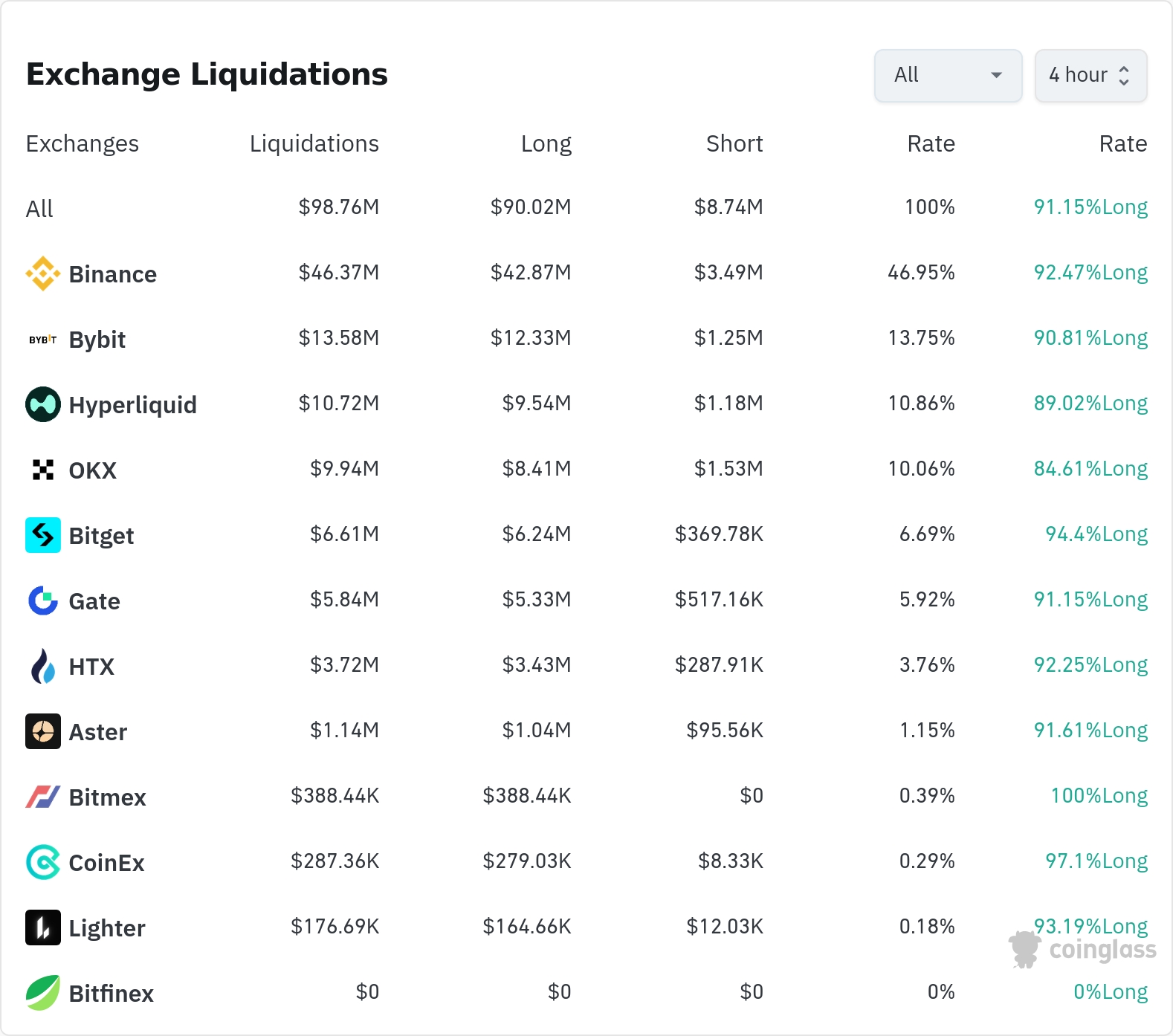The width and height of the screenshot is (1173, 1036).
Task: Click the Bitmex logo icon
Action: click(43, 797)
